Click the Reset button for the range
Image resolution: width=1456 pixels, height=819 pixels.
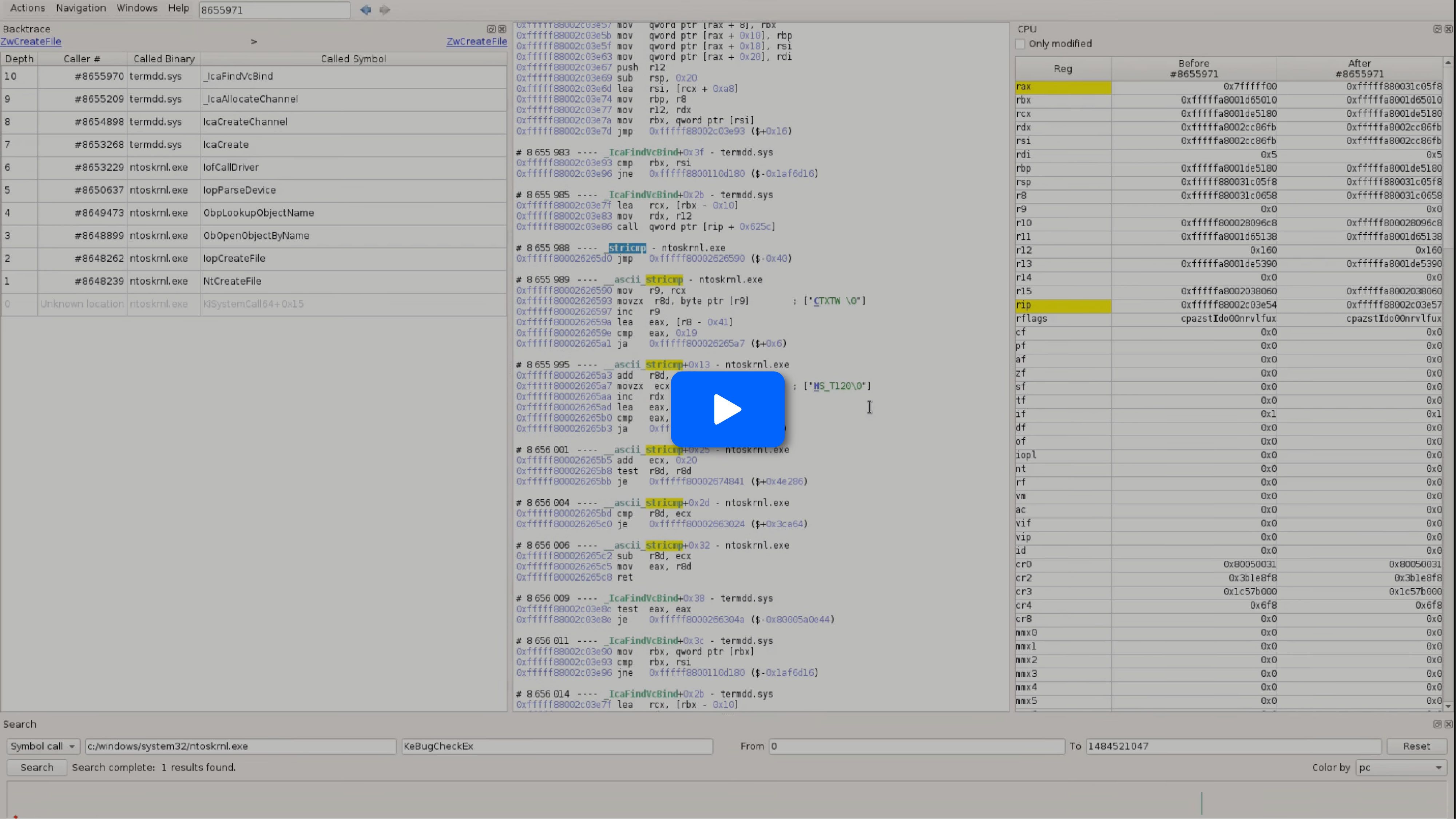[1416, 746]
